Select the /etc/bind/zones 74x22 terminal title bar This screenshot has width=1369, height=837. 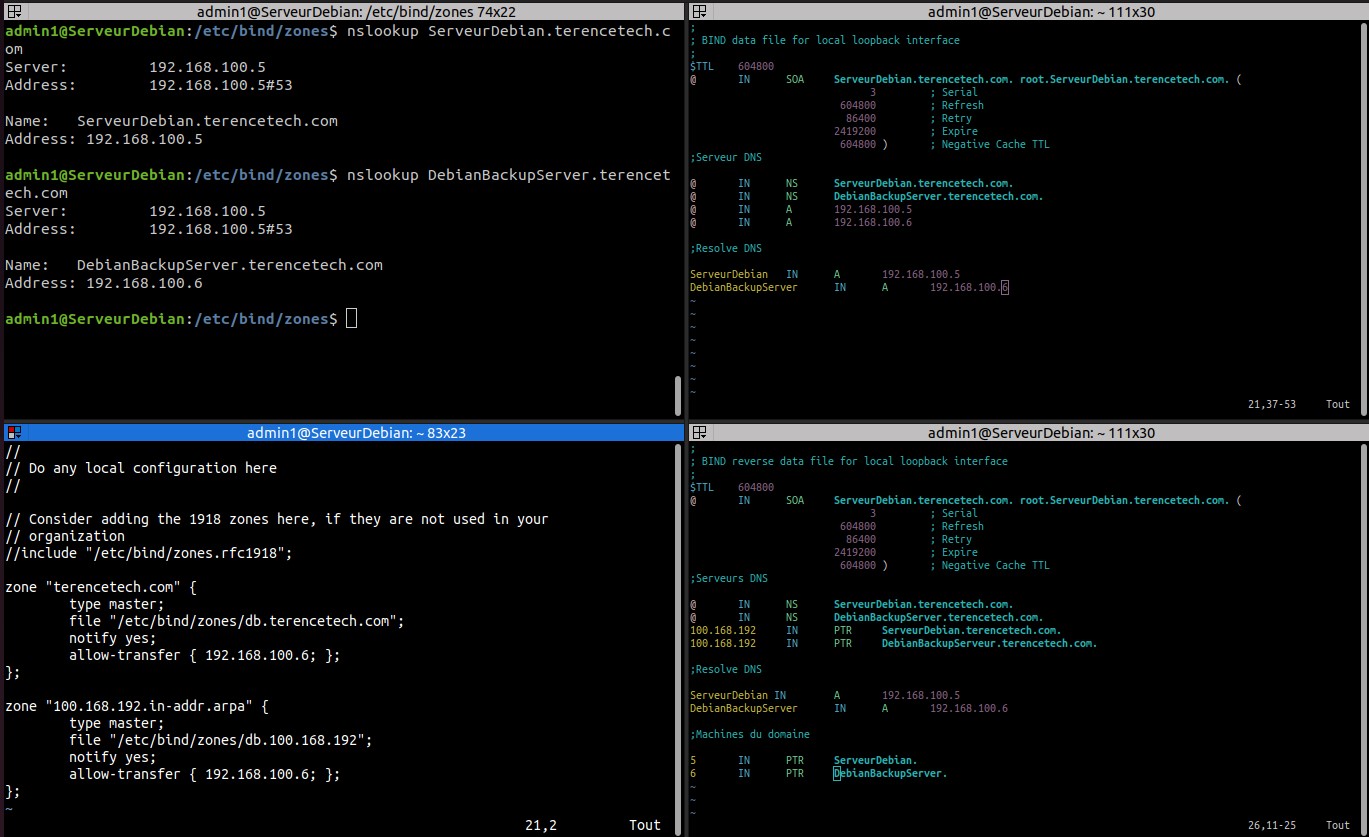[x=340, y=11]
